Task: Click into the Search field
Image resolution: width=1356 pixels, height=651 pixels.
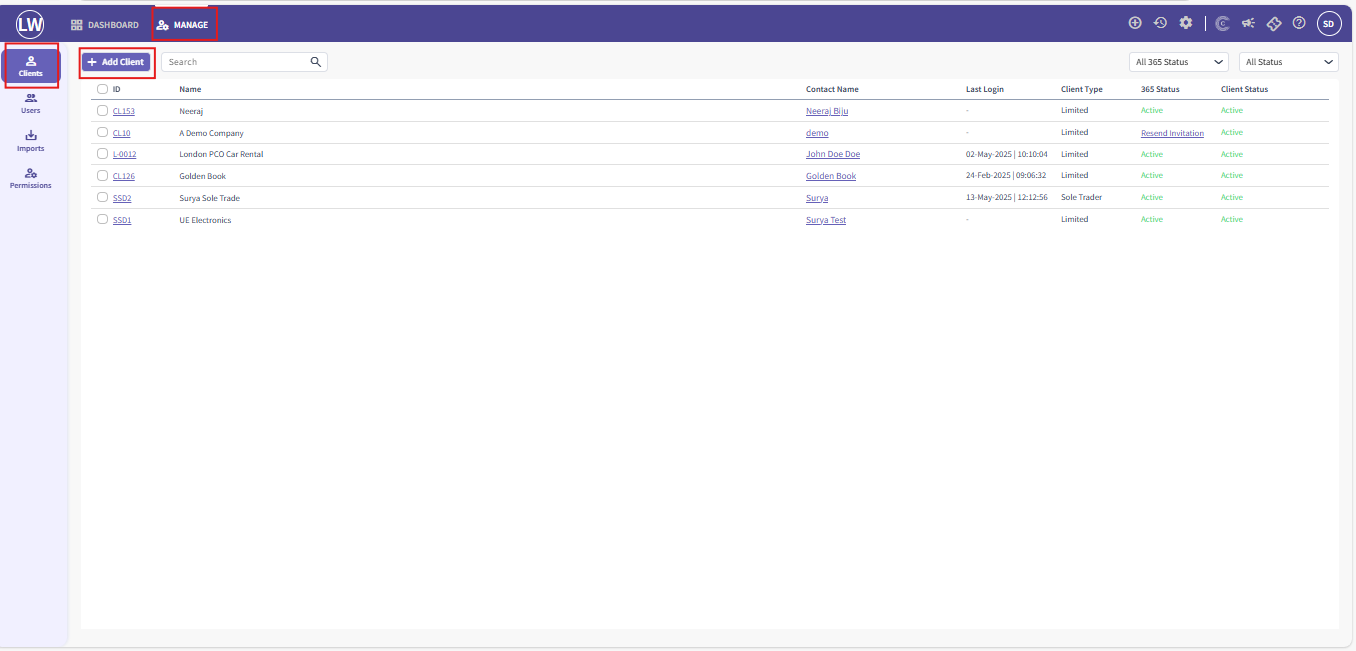Action: click(x=244, y=62)
